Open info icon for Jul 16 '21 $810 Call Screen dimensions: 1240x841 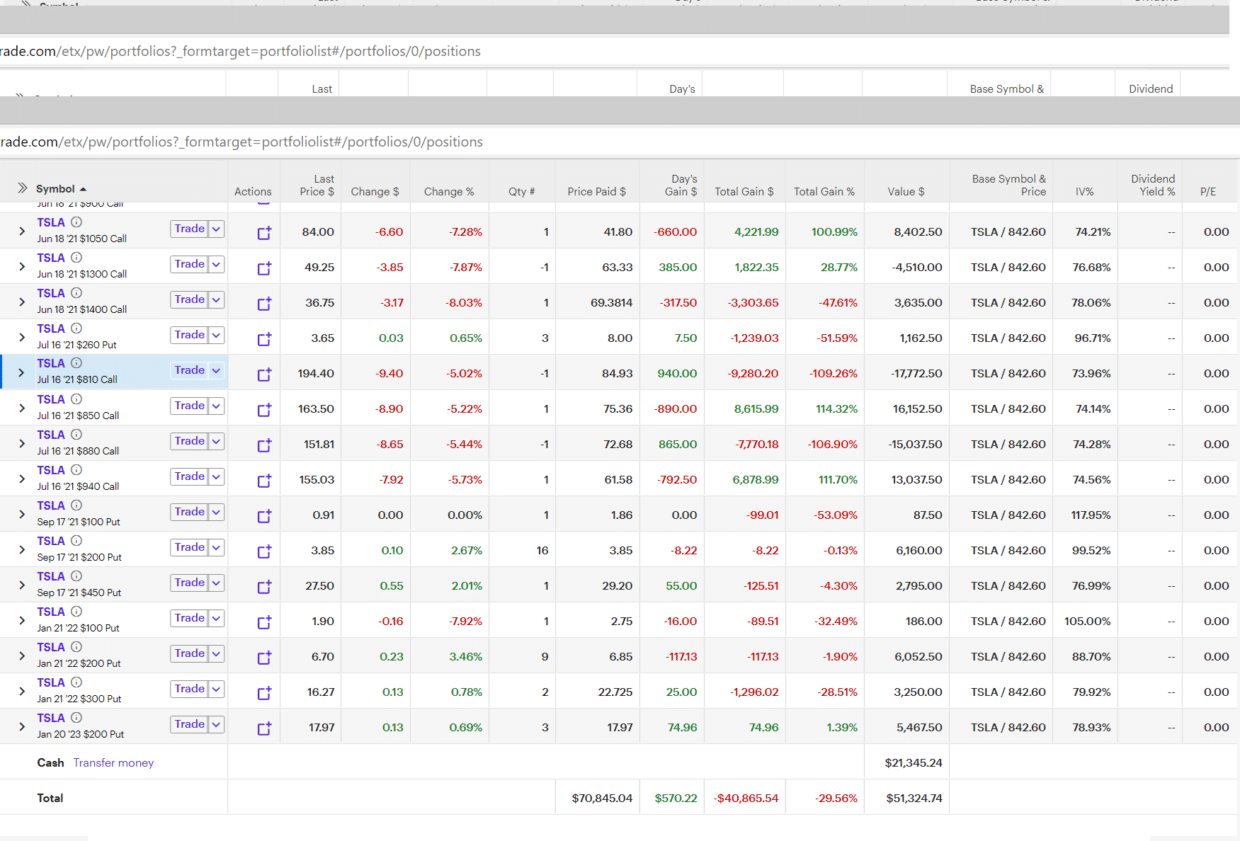(76, 363)
